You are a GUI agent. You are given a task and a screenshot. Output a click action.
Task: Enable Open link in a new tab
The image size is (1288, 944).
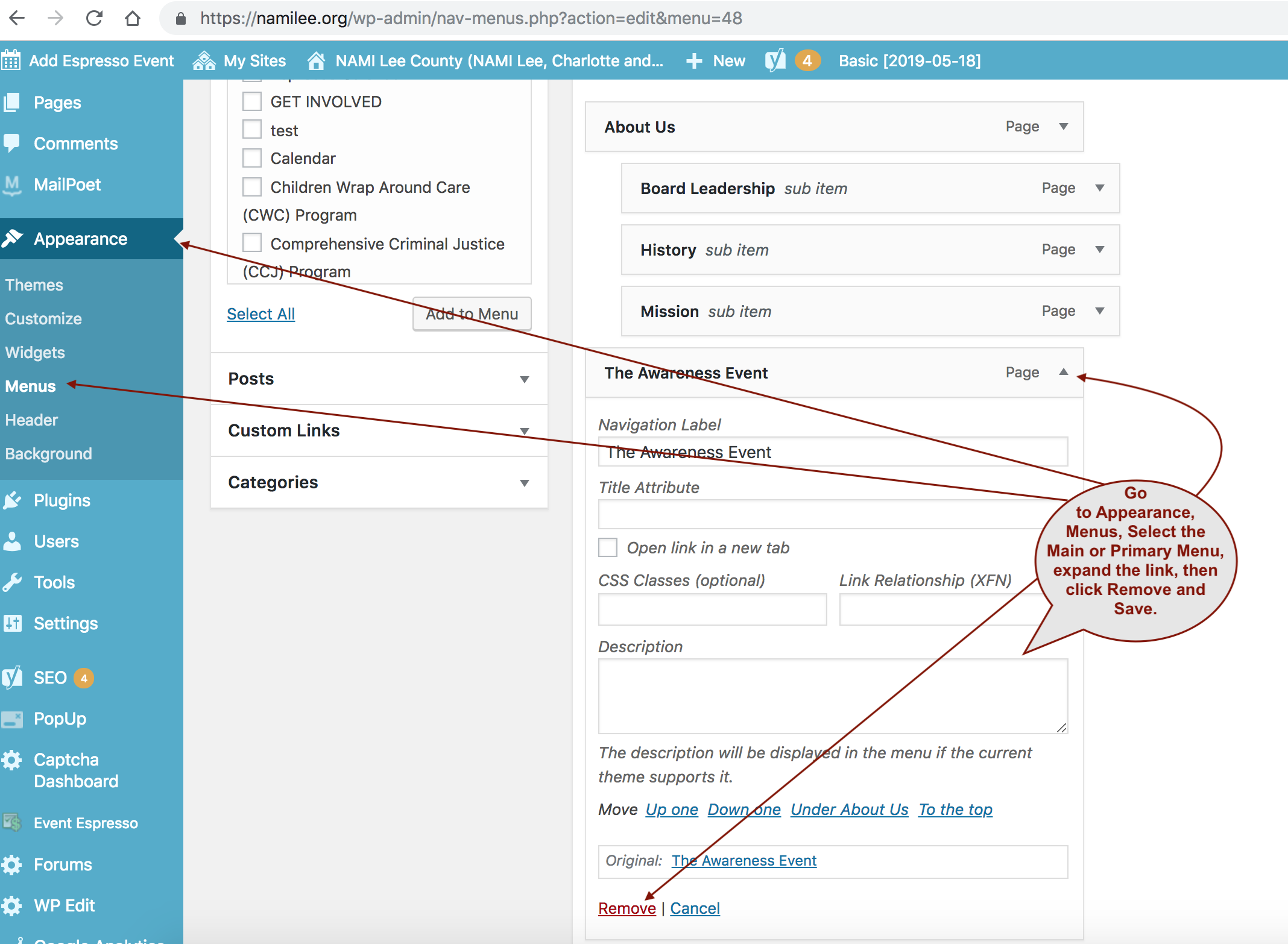coord(608,547)
